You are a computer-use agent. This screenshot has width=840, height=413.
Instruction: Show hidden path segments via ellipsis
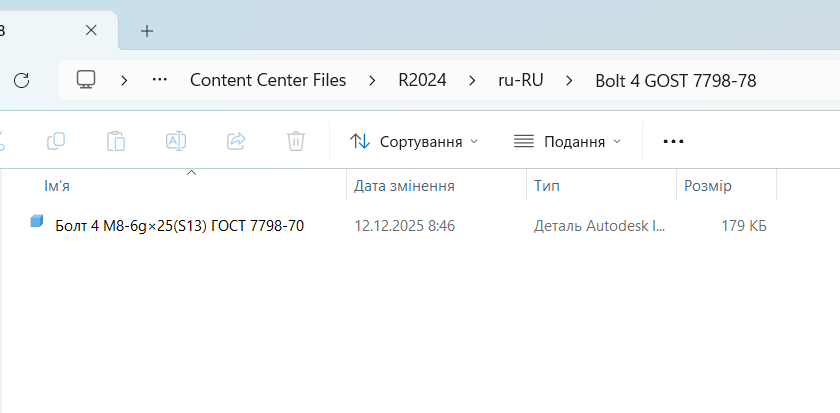pos(160,80)
